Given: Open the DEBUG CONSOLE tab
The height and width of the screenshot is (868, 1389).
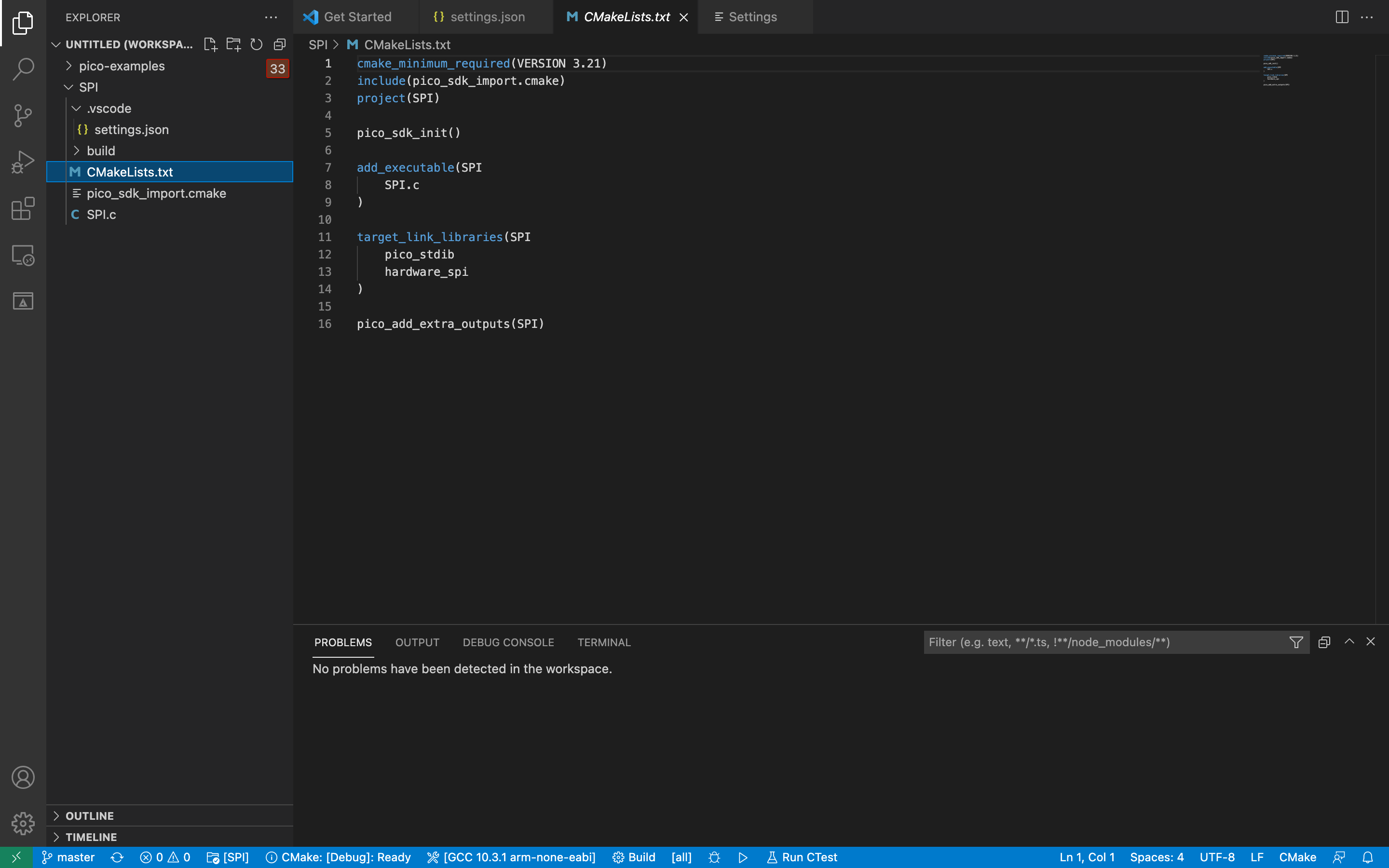Looking at the screenshot, I should tap(507, 642).
